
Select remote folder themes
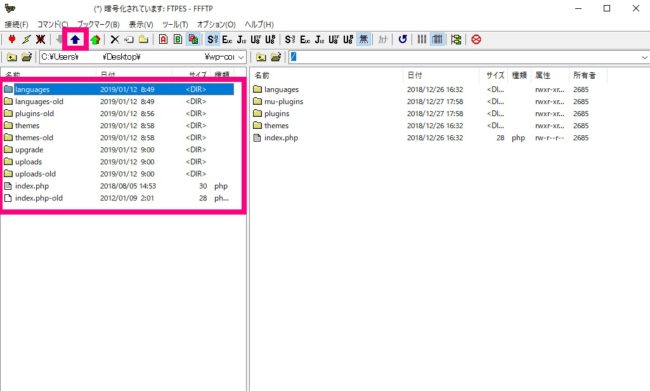pos(276,126)
